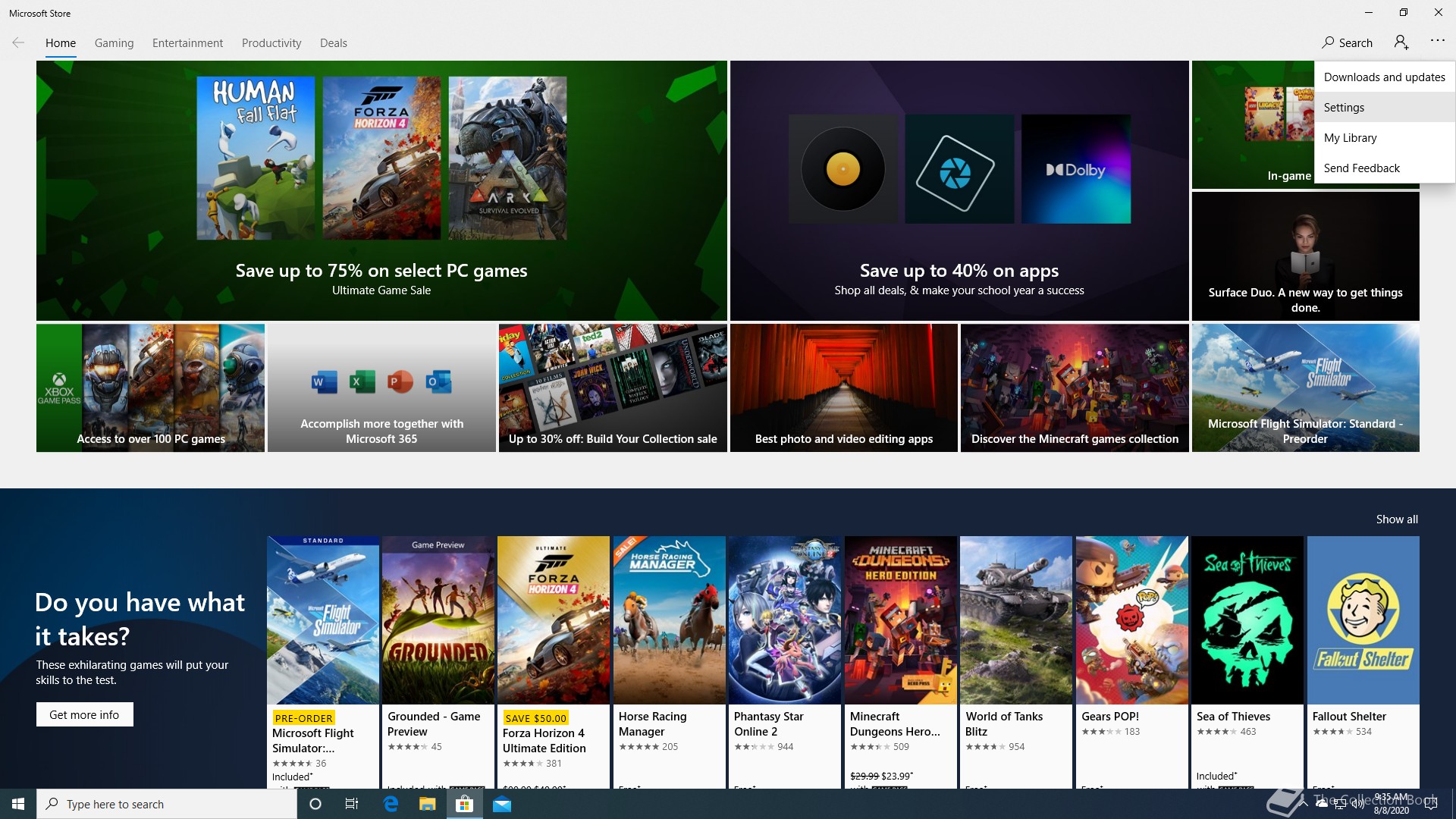The width and height of the screenshot is (1456, 819).
Task: Click the account sign-in person icon
Action: pyautogui.click(x=1401, y=42)
